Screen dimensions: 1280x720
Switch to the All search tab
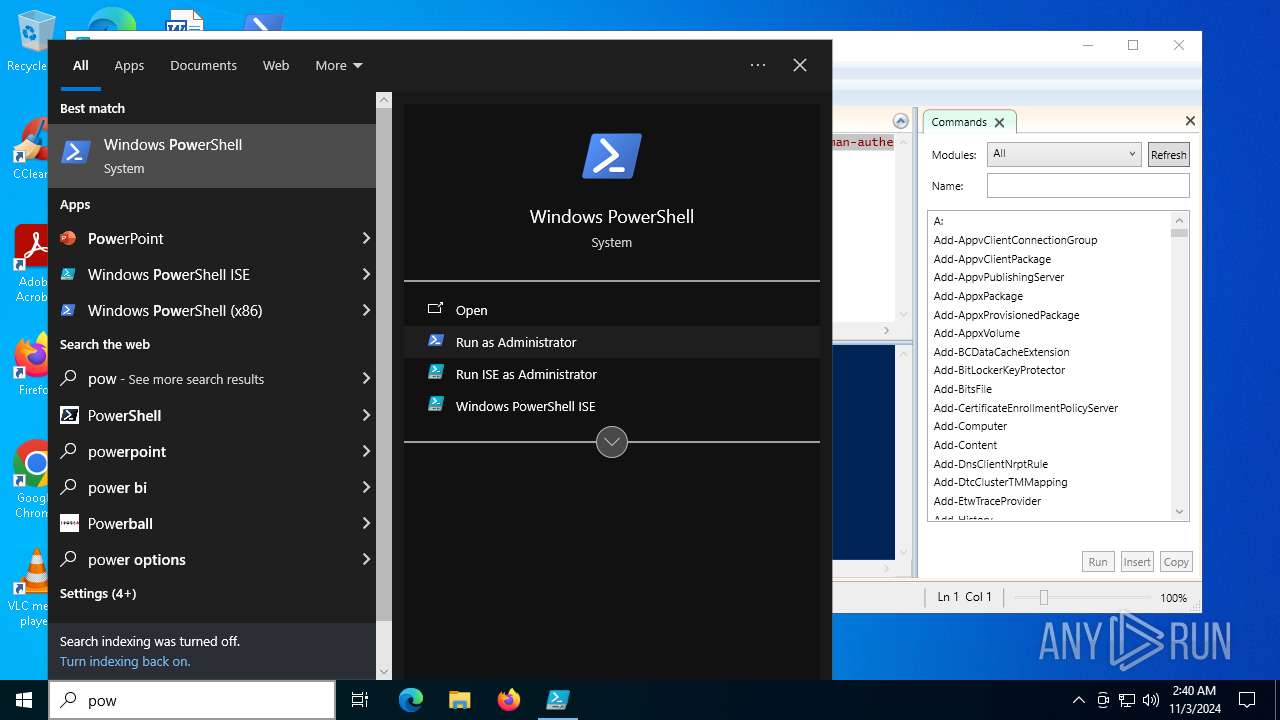(x=81, y=65)
